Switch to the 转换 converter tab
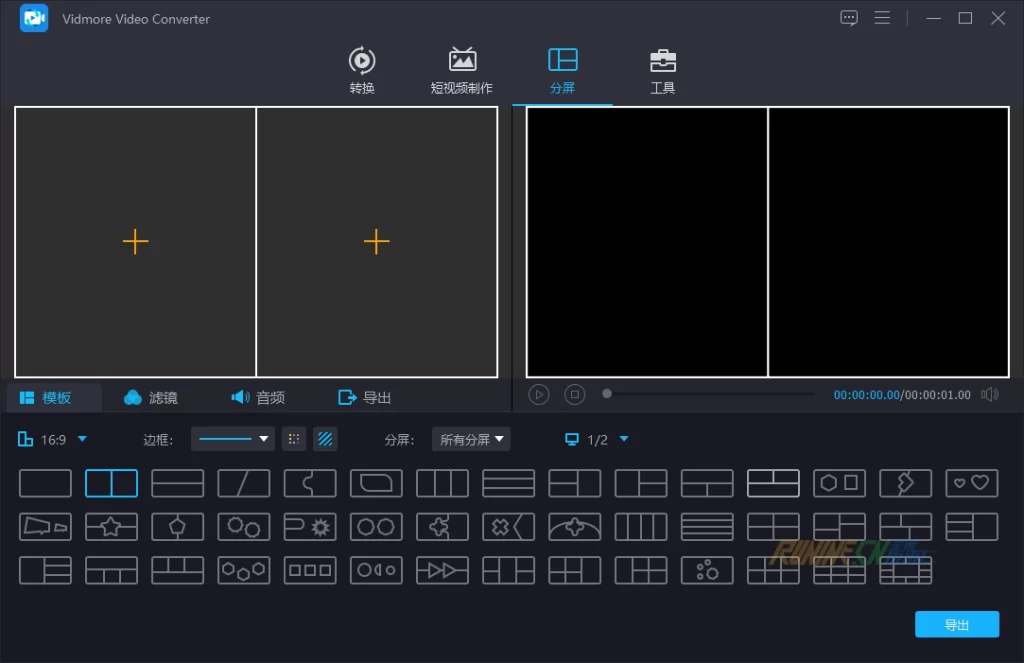Viewport: 1024px width, 663px height. (x=362, y=71)
